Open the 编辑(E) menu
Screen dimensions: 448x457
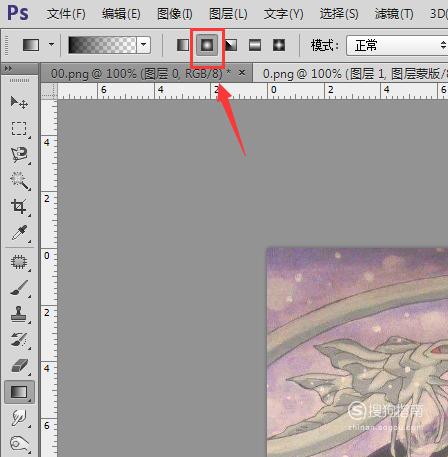pyautogui.click(x=121, y=14)
